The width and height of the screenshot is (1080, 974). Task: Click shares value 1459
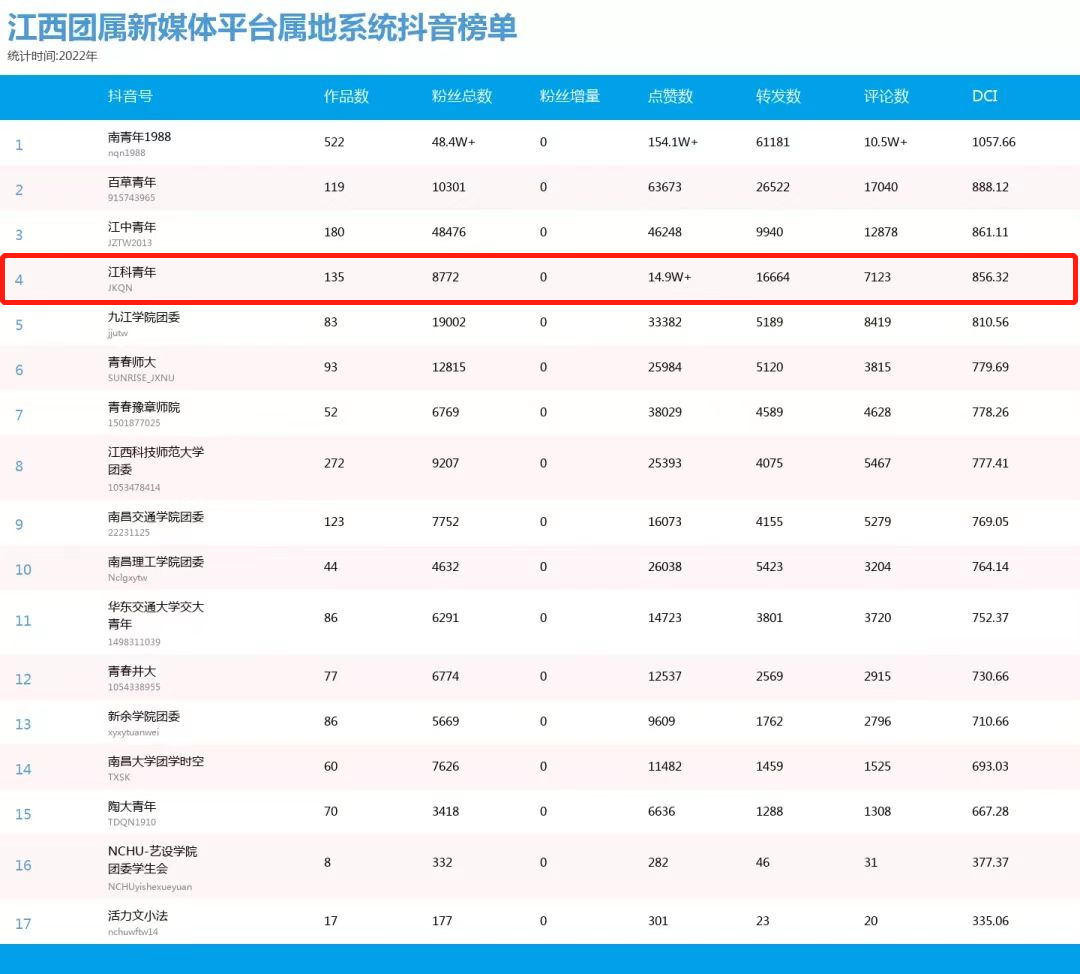click(x=769, y=766)
